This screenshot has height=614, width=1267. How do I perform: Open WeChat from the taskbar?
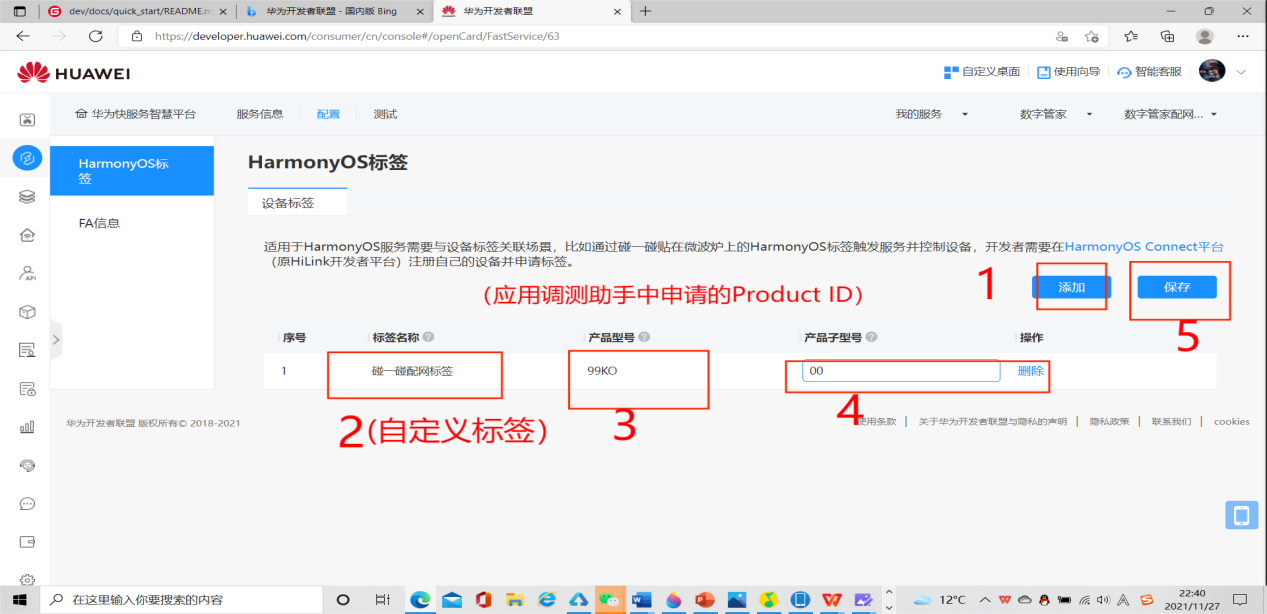[x=609, y=600]
